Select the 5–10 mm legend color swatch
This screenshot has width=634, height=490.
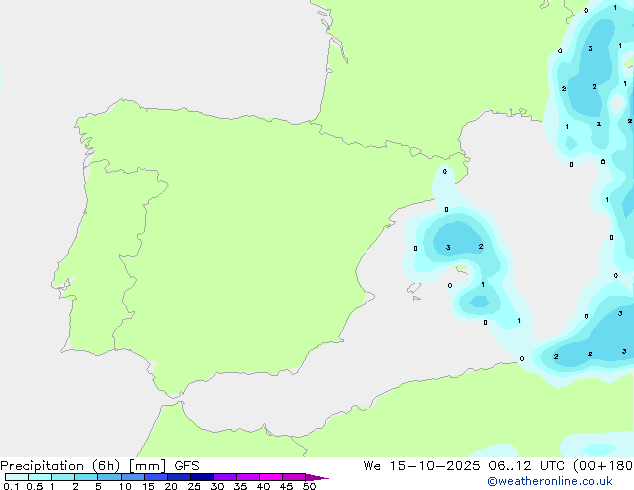(x=109, y=477)
